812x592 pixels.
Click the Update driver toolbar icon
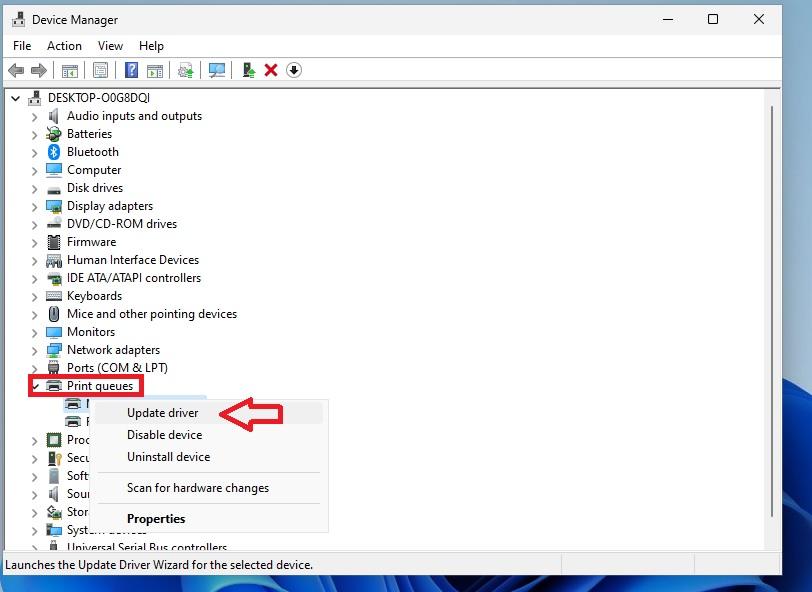coord(185,70)
